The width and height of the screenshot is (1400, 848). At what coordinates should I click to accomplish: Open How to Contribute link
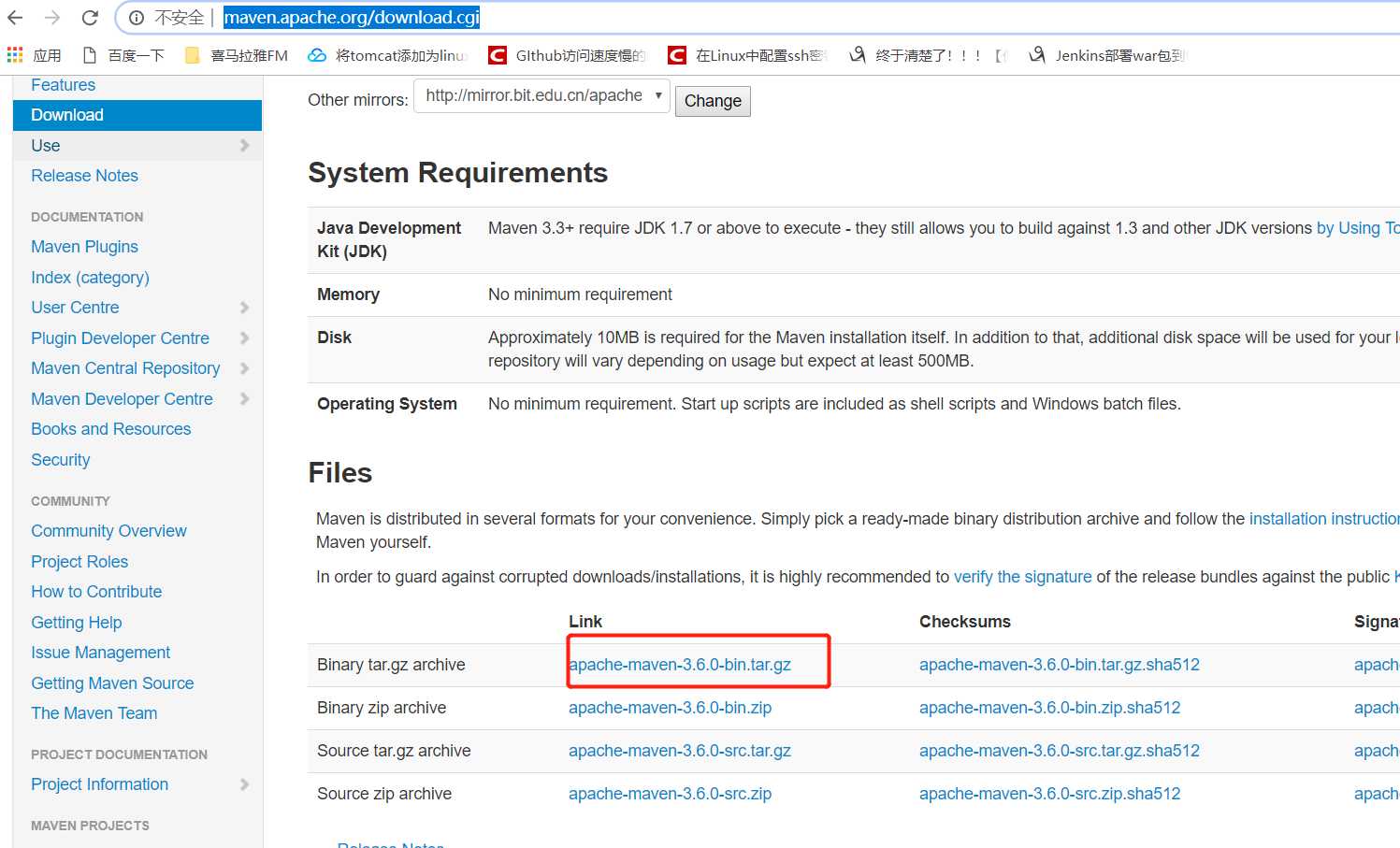coord(96,592)
